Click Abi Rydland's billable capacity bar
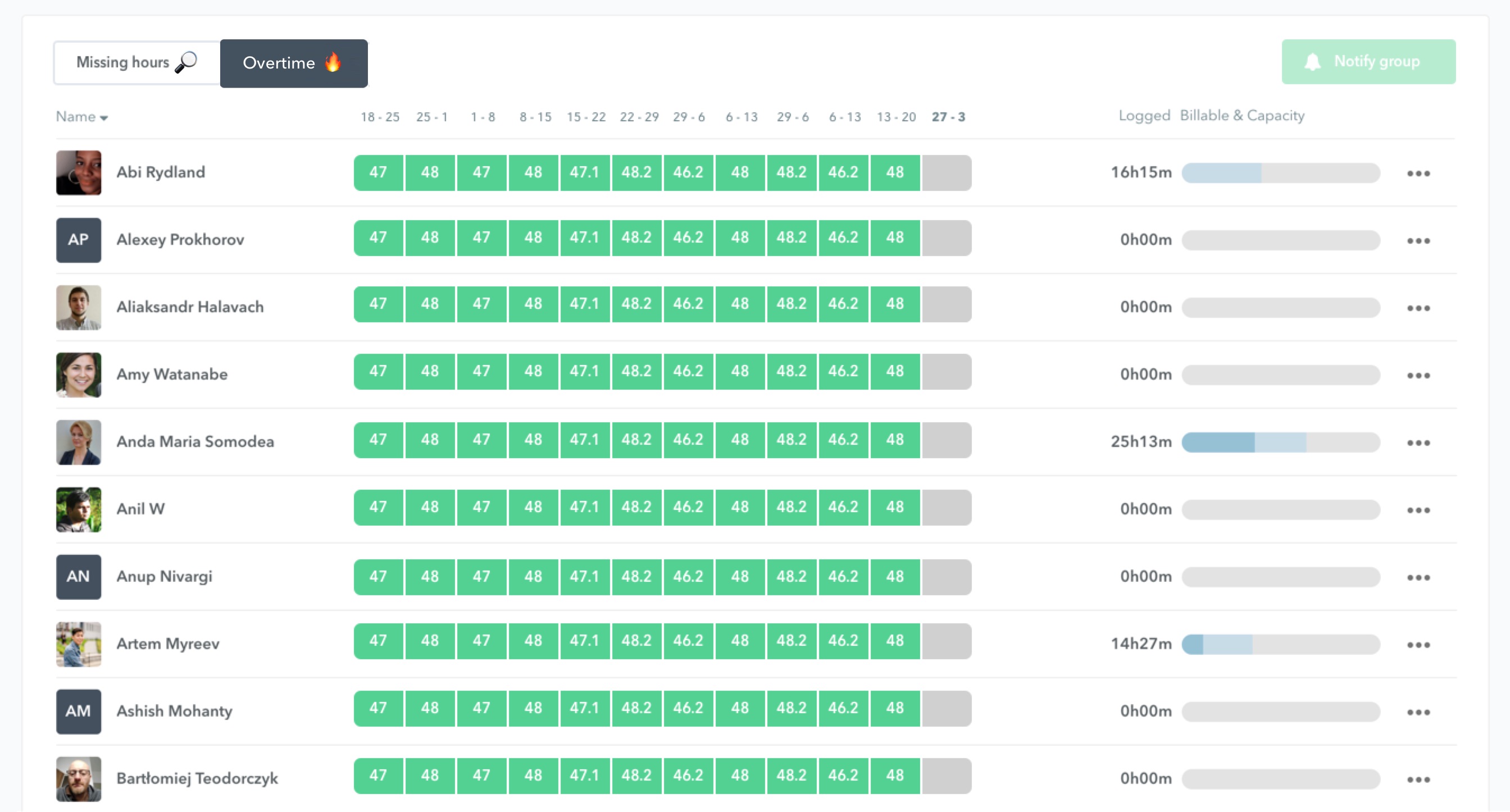 1280,173
